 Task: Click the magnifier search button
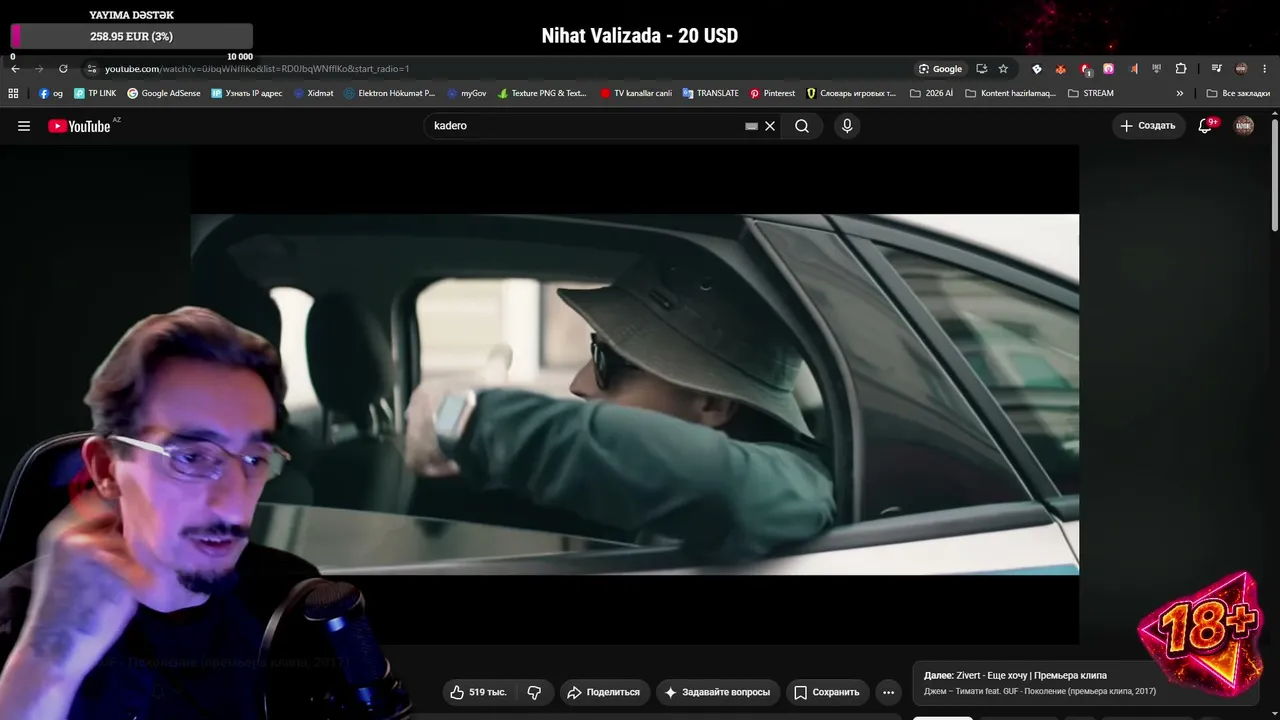click(x=802, y=126)
